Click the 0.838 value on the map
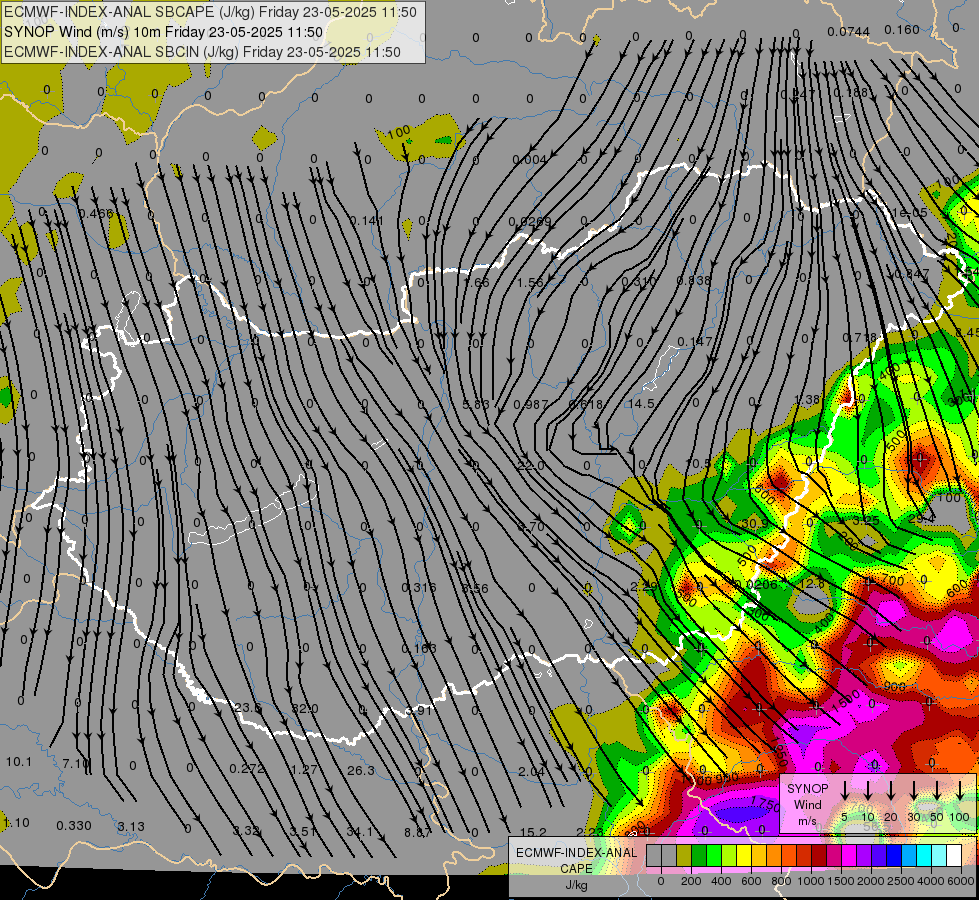The image size is (979, 900). (x=694, y=280)
